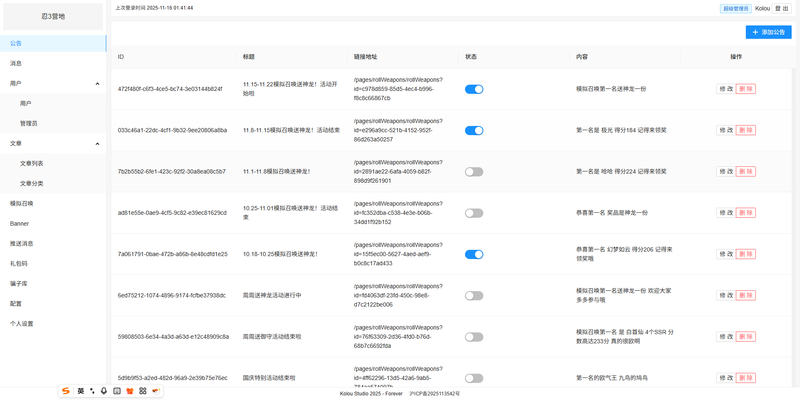800x400 pixels.
Task: Click the Kolou username in header
Action: point(762,8)
